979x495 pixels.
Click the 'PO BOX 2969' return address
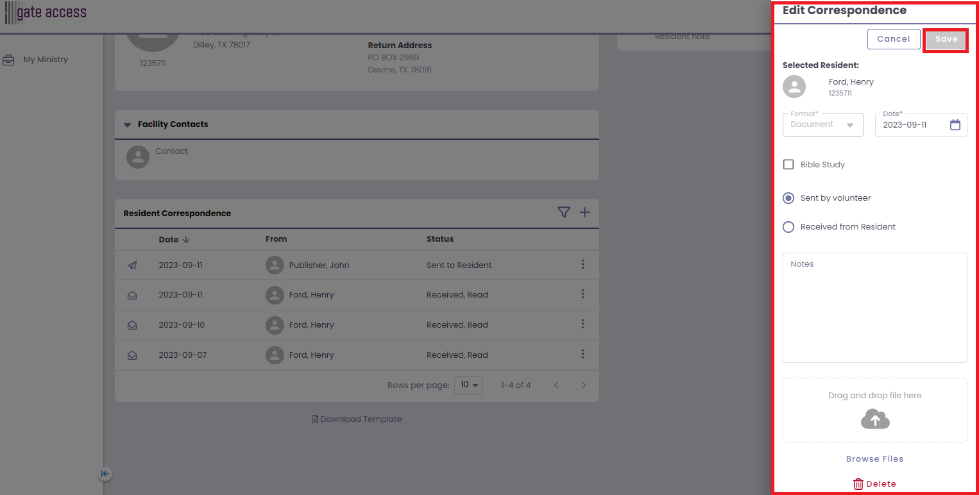point(393,57)
